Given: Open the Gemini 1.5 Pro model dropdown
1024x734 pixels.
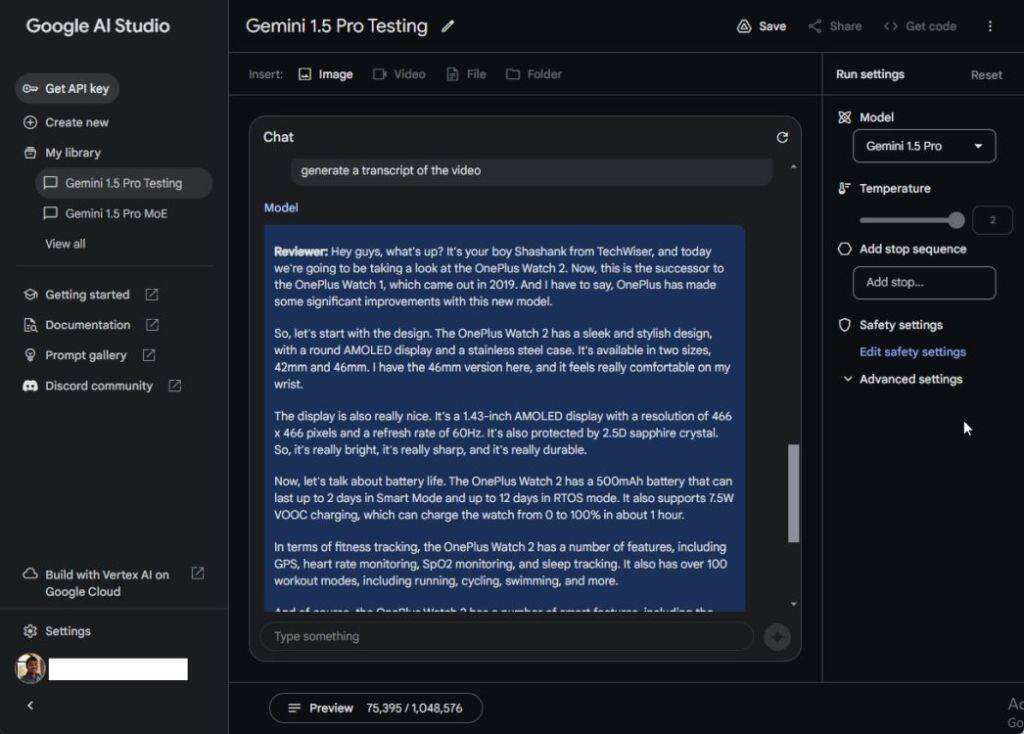Looking at the screenshot, I should 924,146.
